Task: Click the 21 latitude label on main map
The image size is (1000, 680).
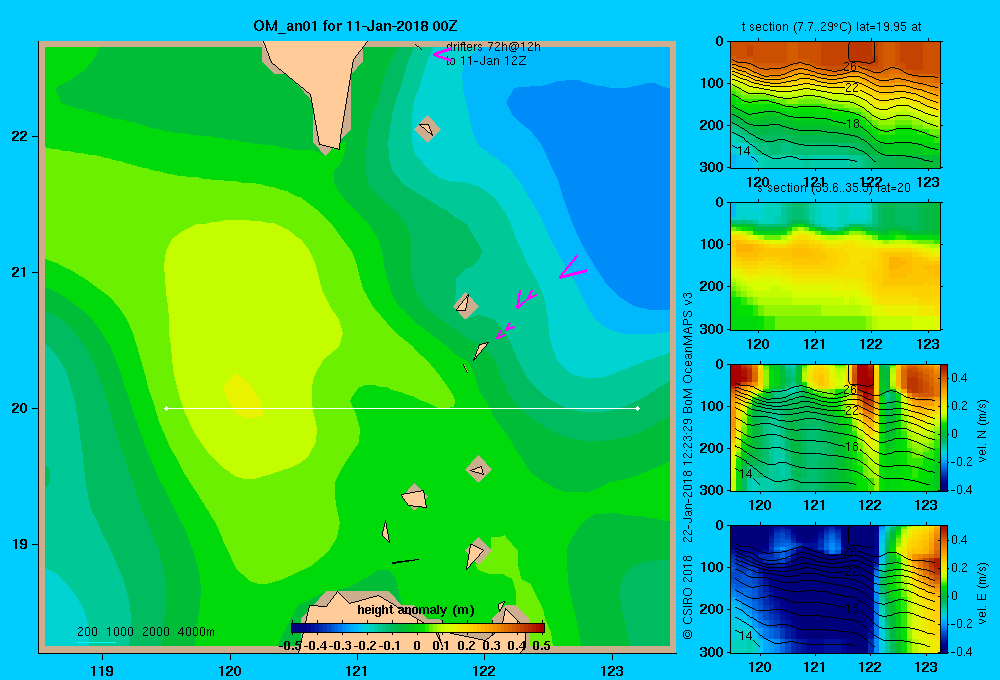Action: click(x=20, y=272)
